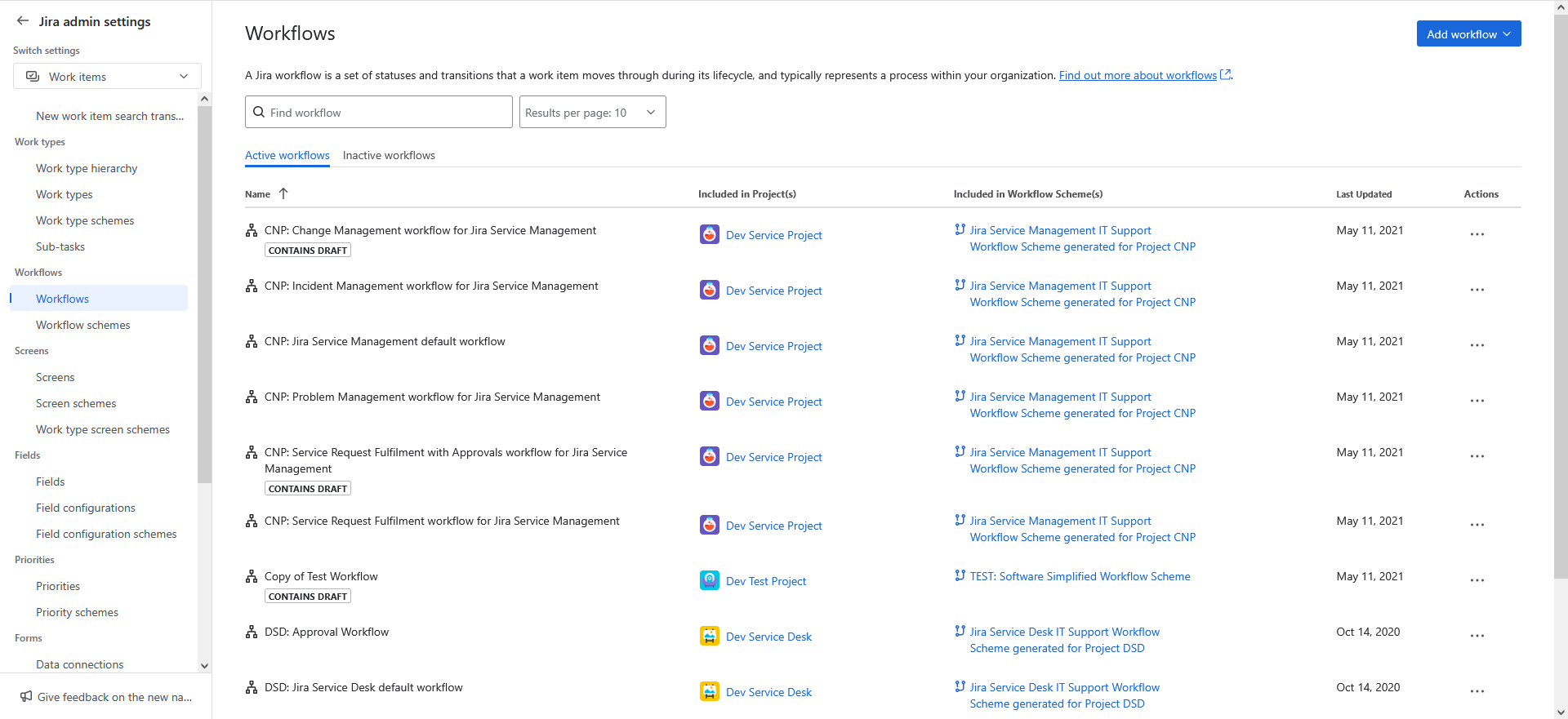Open actions menu for CNP: Incident Management workflow

1477,290
